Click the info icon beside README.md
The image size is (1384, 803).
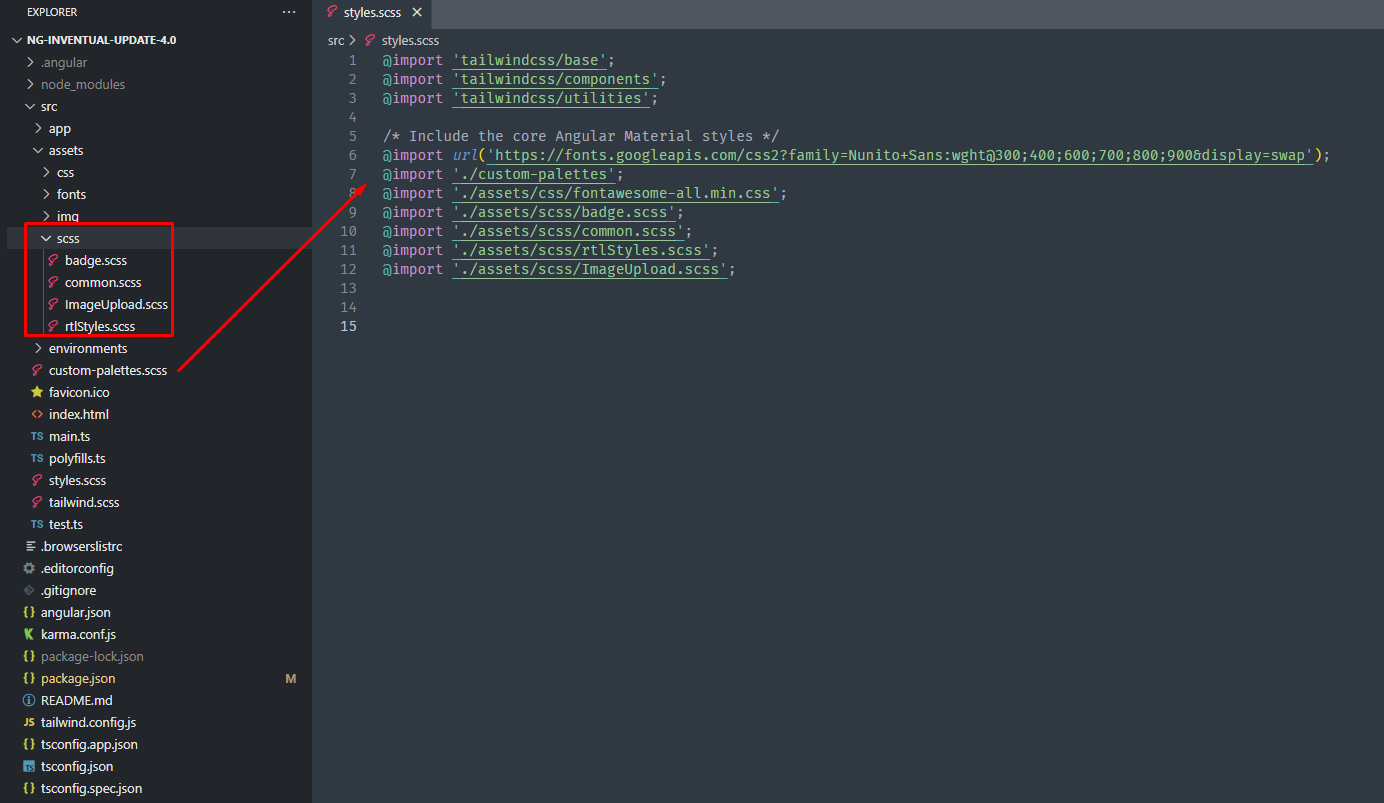(30, 700)
